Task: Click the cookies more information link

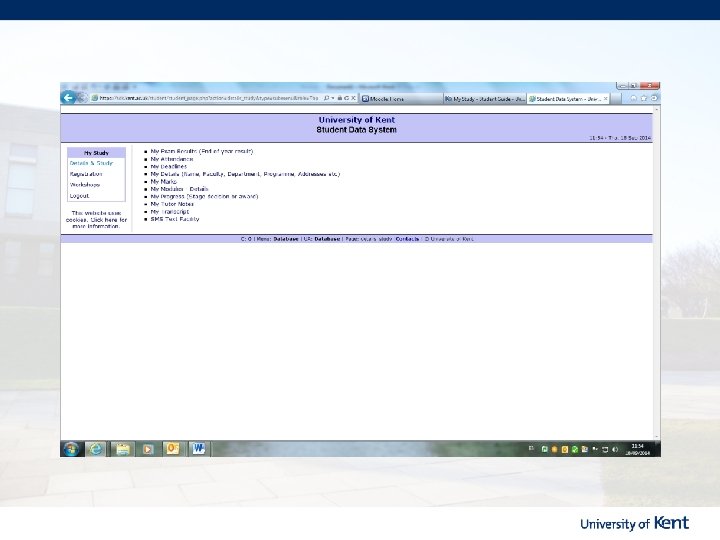Action: click(96, 220)
